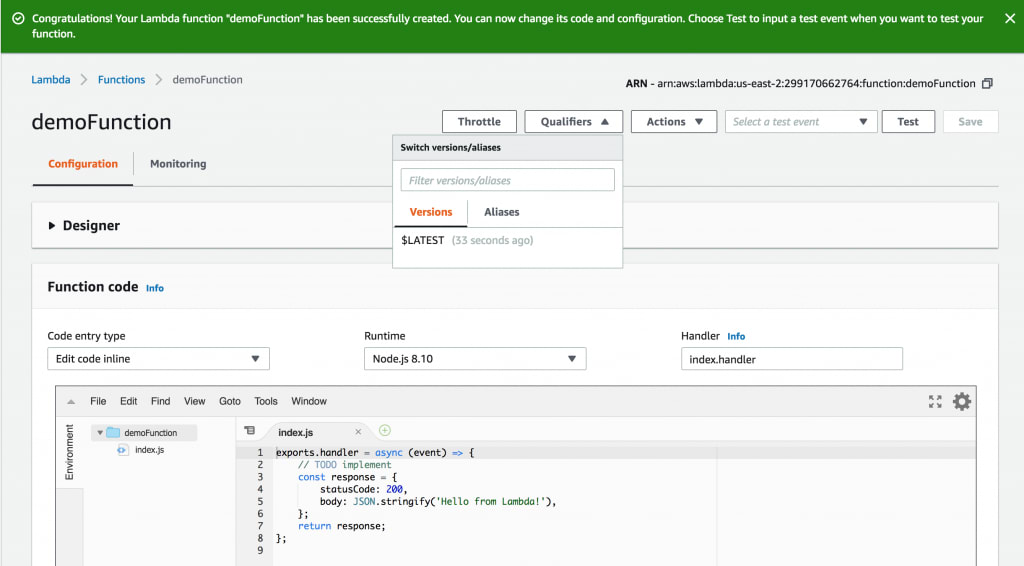1024x566 pixels.
Task: Open the code editor settings gear
Action: 962,401
